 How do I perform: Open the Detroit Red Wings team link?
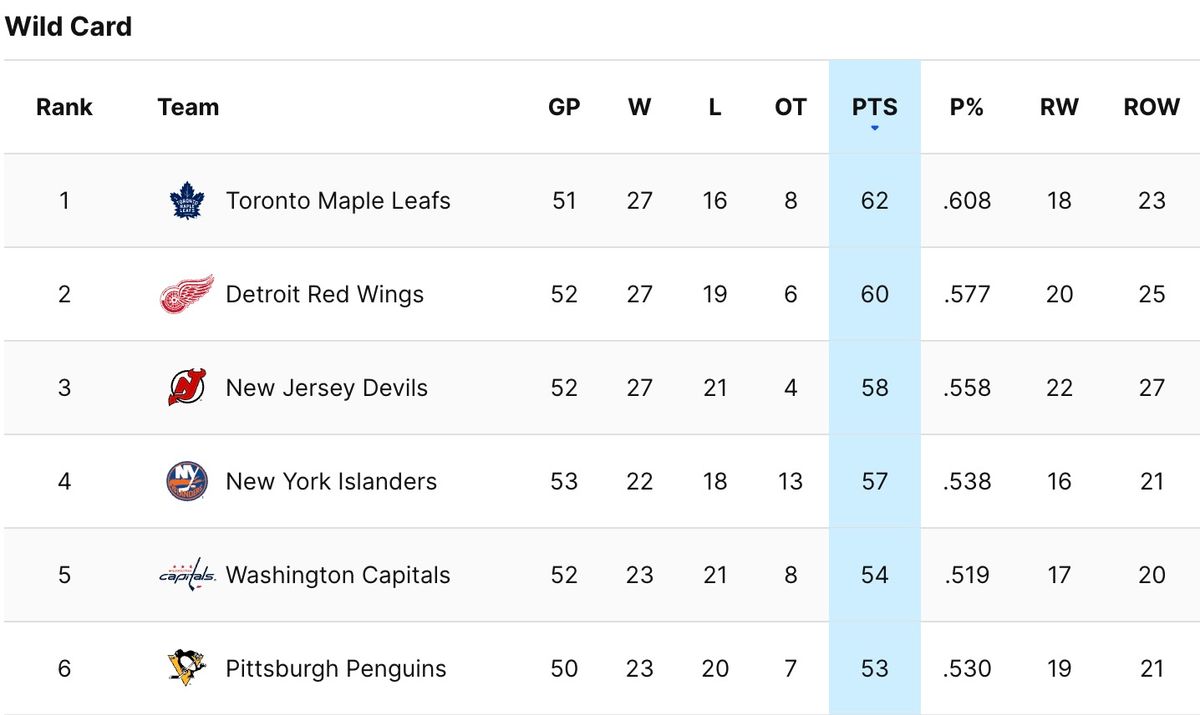pyautogui.click(x=325, y=295)
